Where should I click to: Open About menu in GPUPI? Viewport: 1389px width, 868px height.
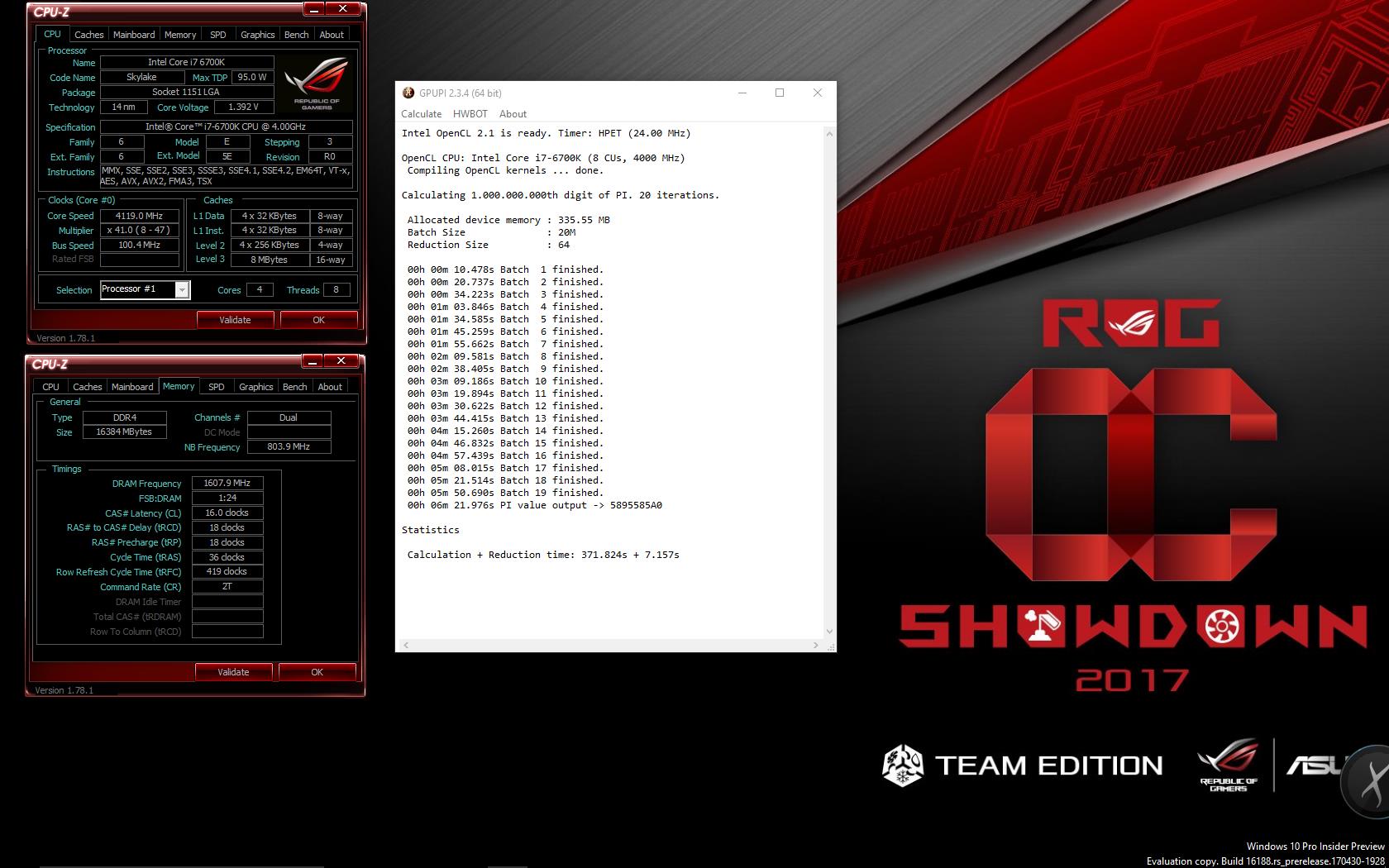pyautogui.click(x=513, y=114)
